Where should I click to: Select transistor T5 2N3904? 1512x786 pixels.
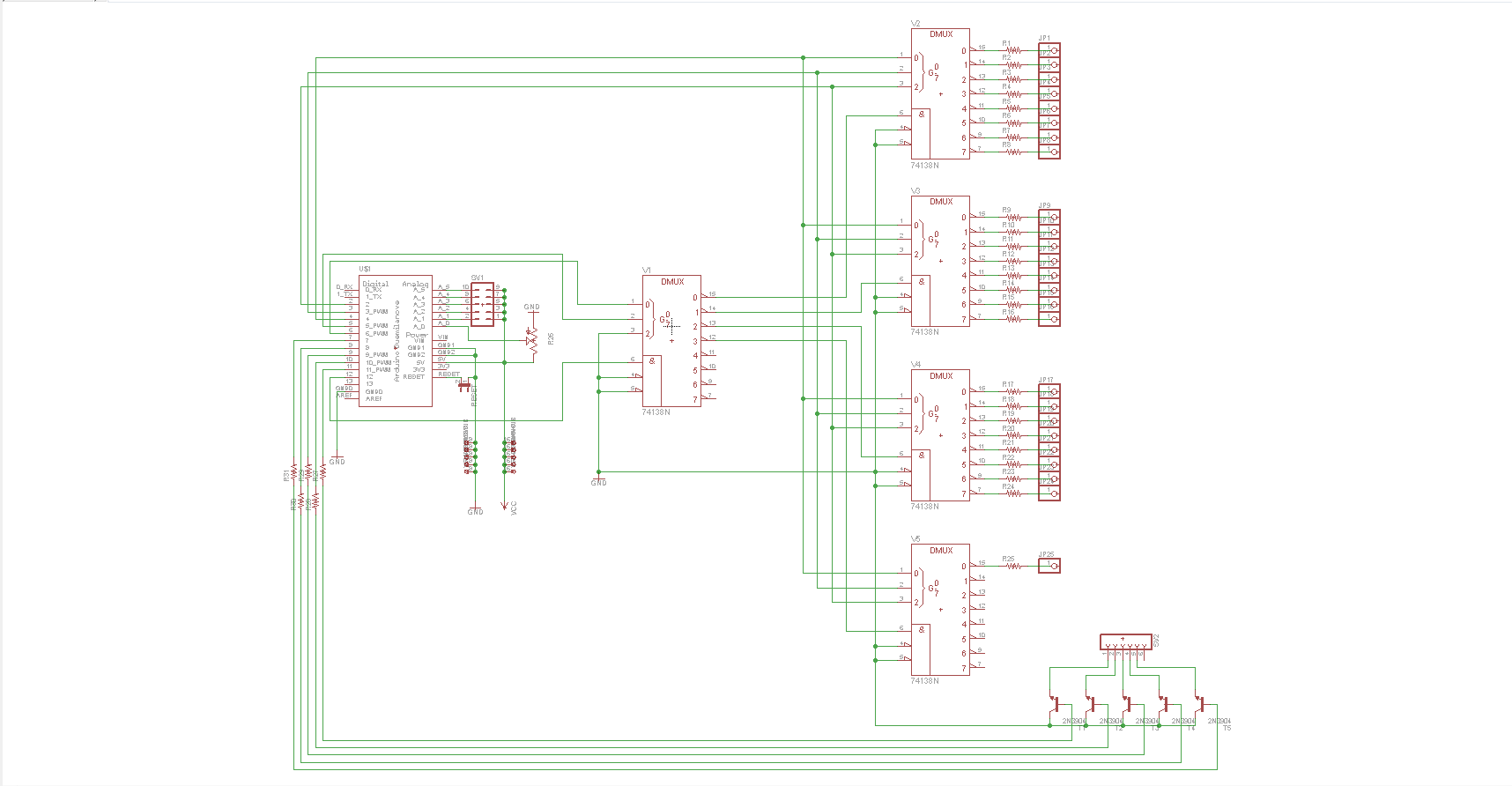pos(1200,704)
